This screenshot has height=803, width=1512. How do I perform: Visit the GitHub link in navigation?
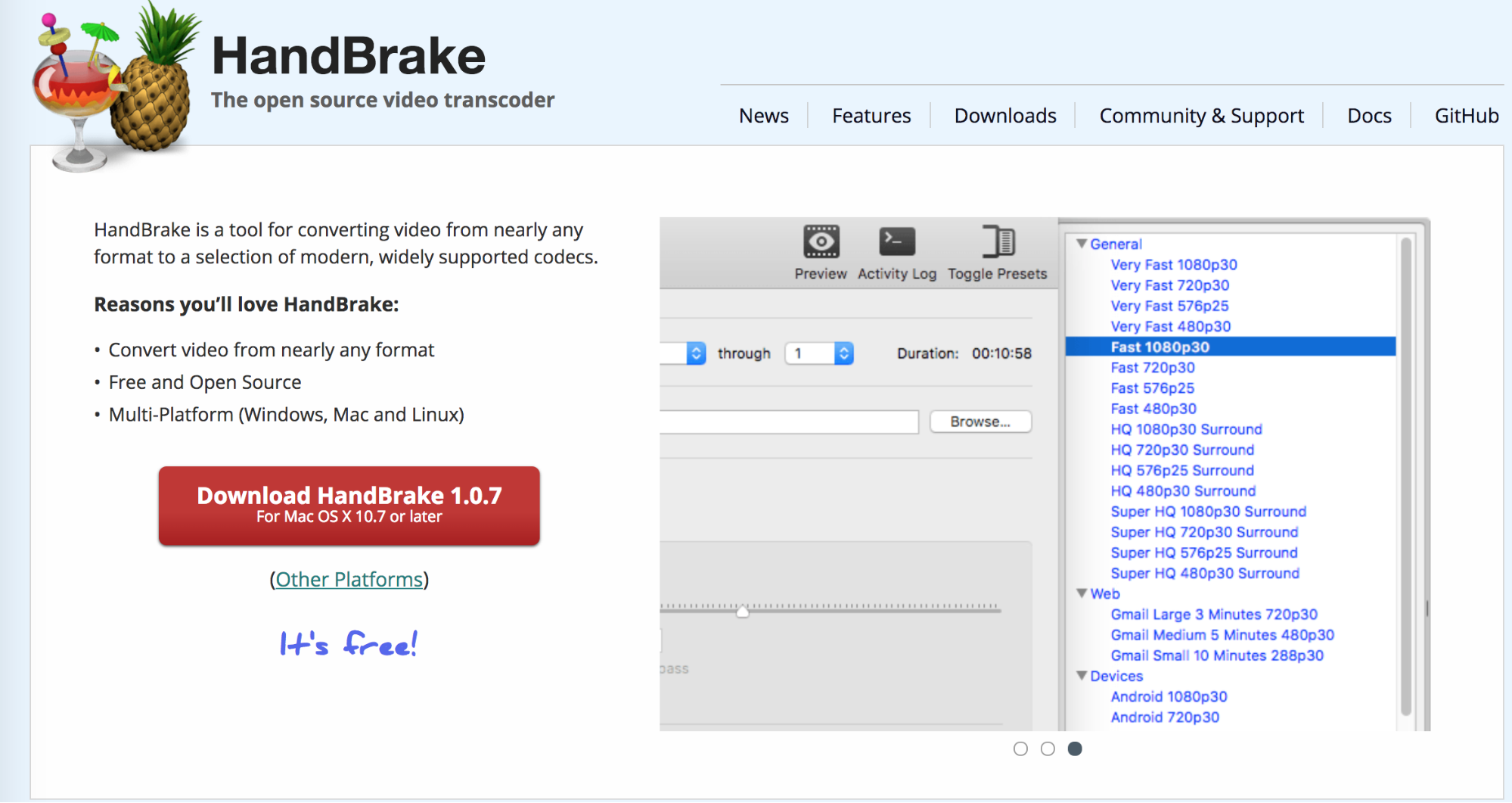coord(1467,116)
